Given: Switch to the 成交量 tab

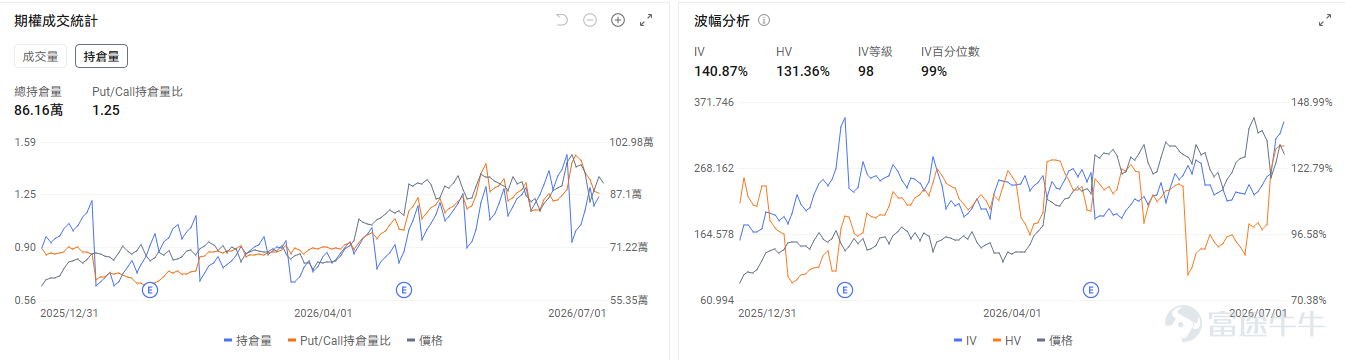Looking at the screenshot, I should tap(41, 57).
